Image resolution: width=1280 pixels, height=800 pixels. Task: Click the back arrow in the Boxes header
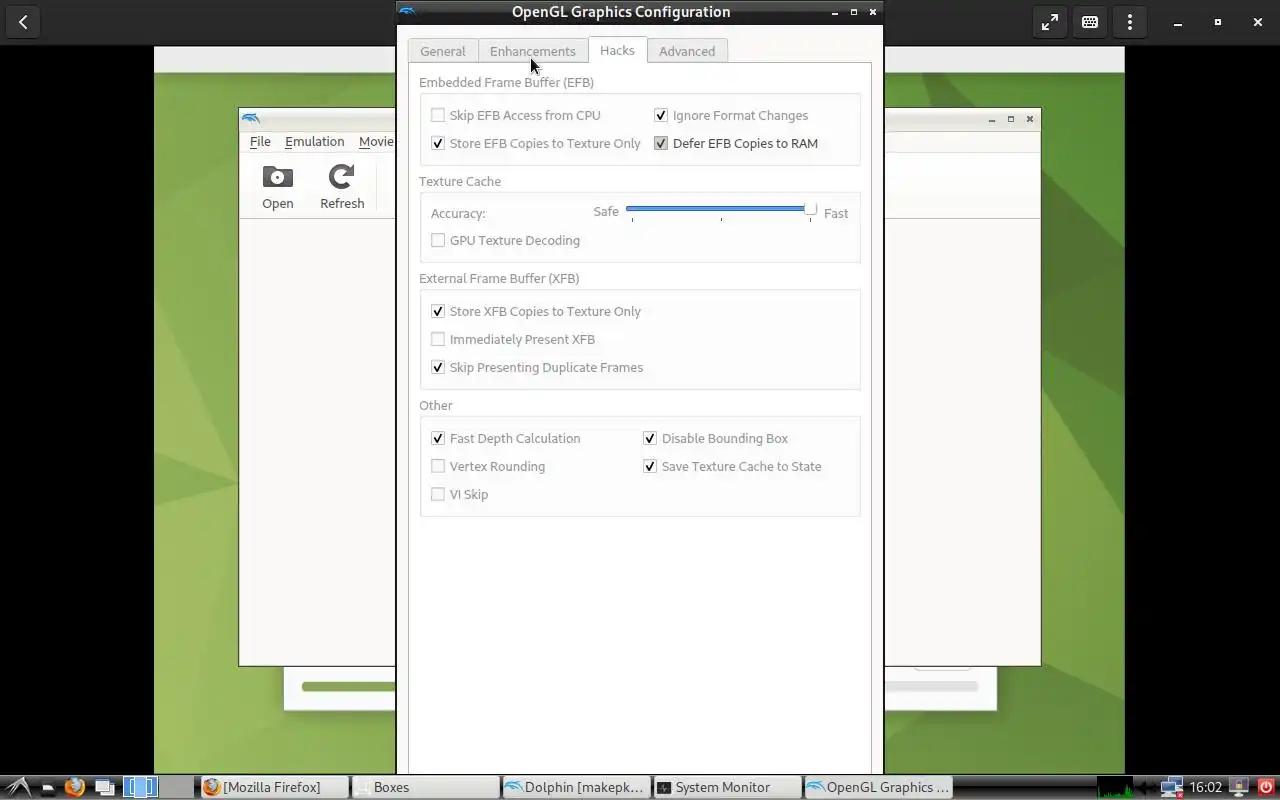(23, 22)
